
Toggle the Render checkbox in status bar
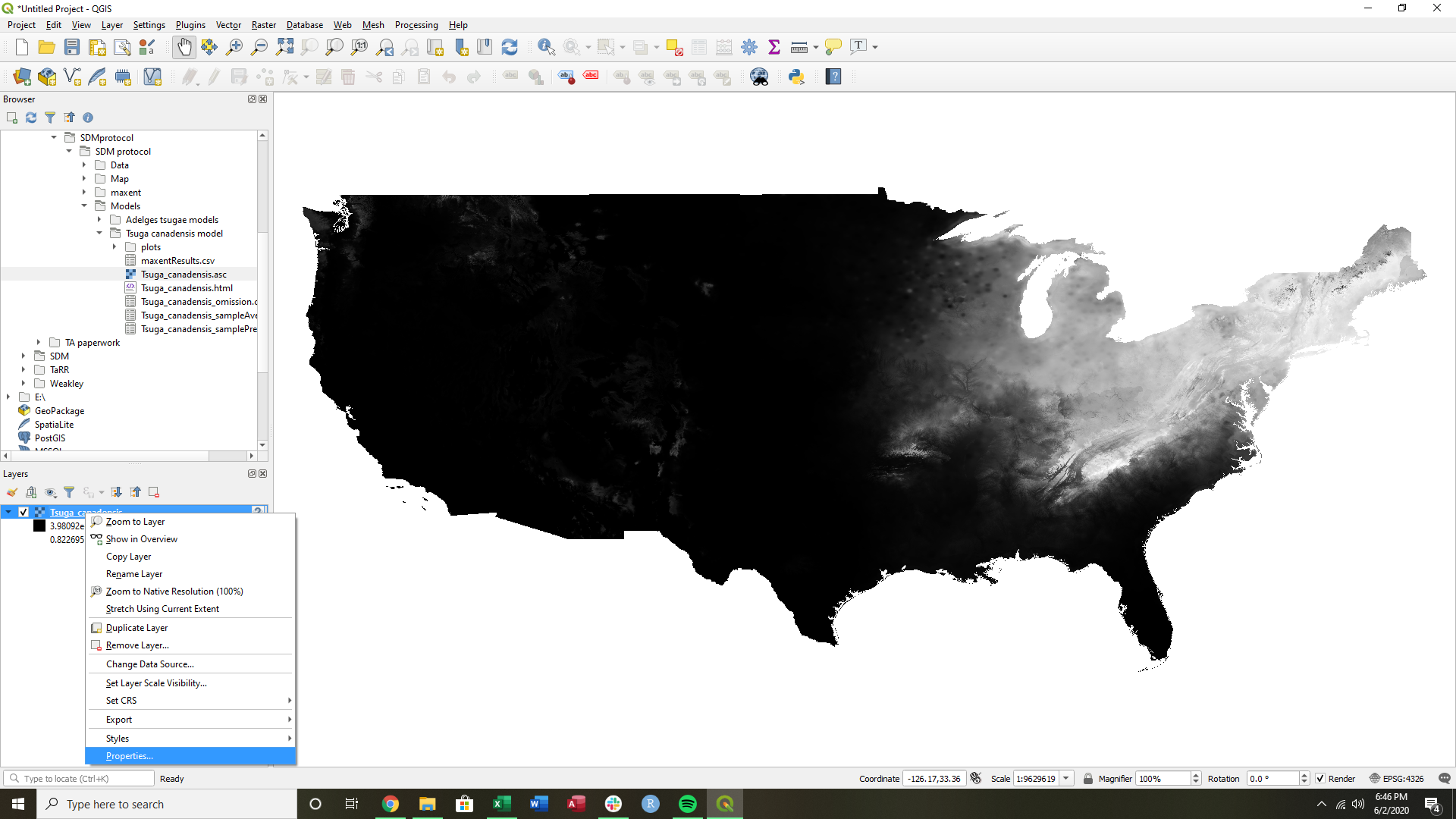pos(1320,778)
